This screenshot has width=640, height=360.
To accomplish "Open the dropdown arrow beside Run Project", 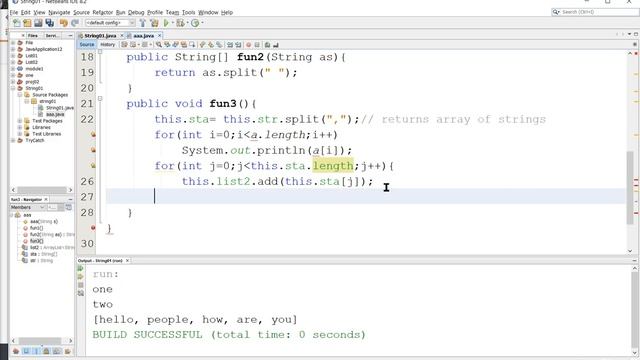I will click(173, 23).
